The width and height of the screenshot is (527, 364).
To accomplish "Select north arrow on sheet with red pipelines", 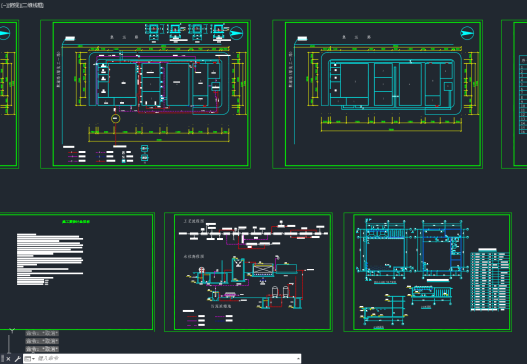I will pyautogui.click(x=236, y=33).
